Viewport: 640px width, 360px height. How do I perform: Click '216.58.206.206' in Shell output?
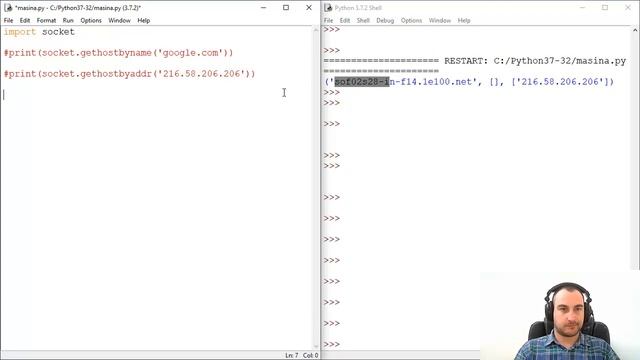560,82
